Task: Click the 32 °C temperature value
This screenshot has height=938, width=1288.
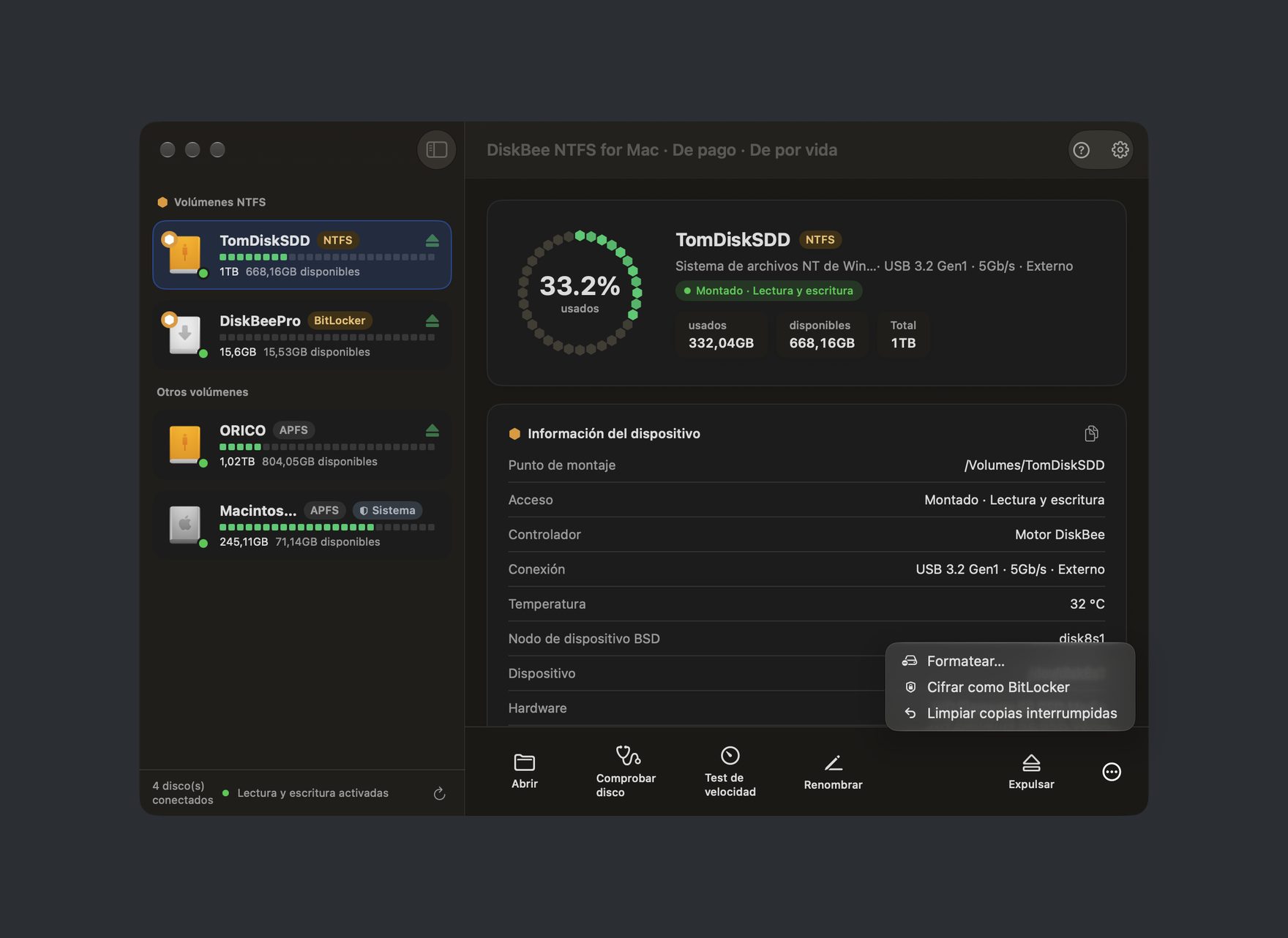Action: point(1087,604)
